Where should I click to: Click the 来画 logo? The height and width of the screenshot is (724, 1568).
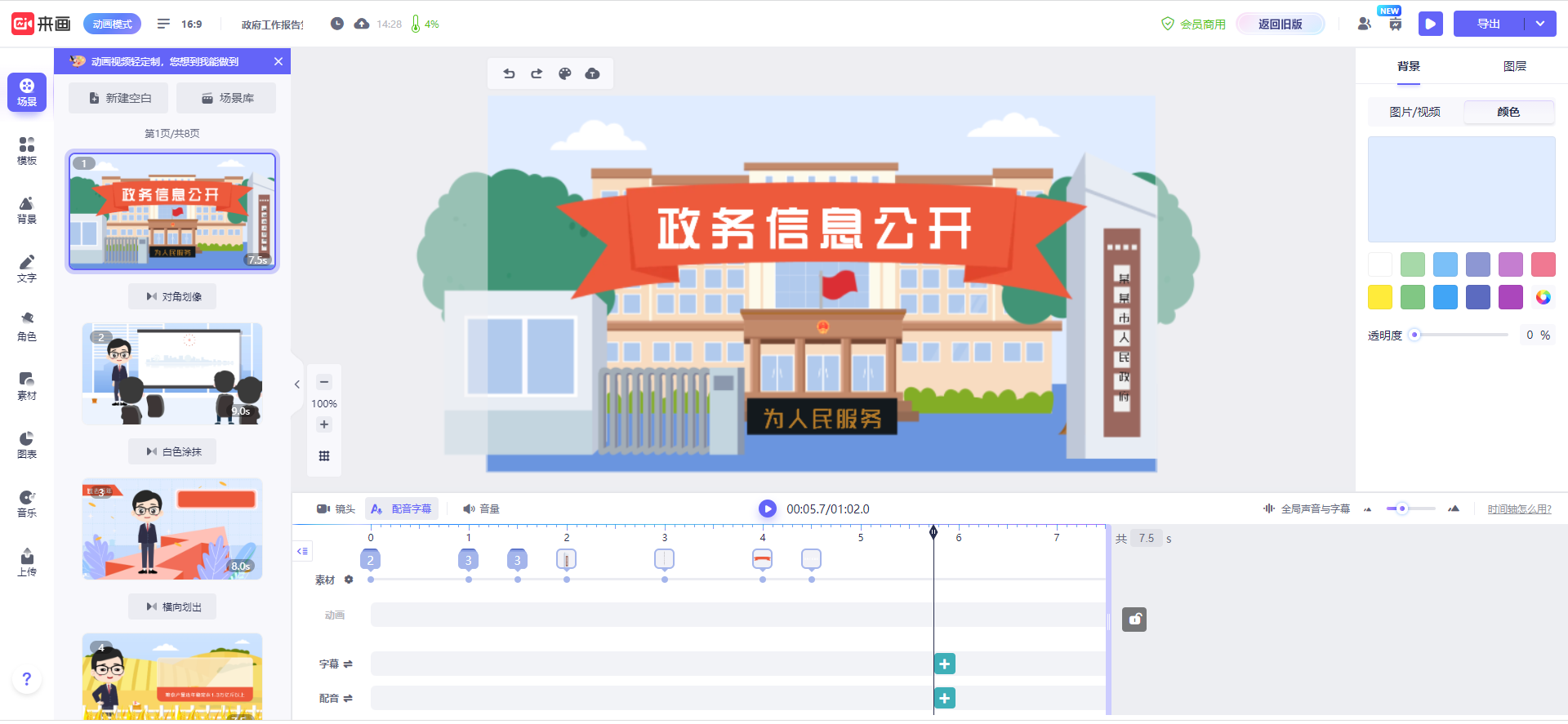[x=41, y=24]
